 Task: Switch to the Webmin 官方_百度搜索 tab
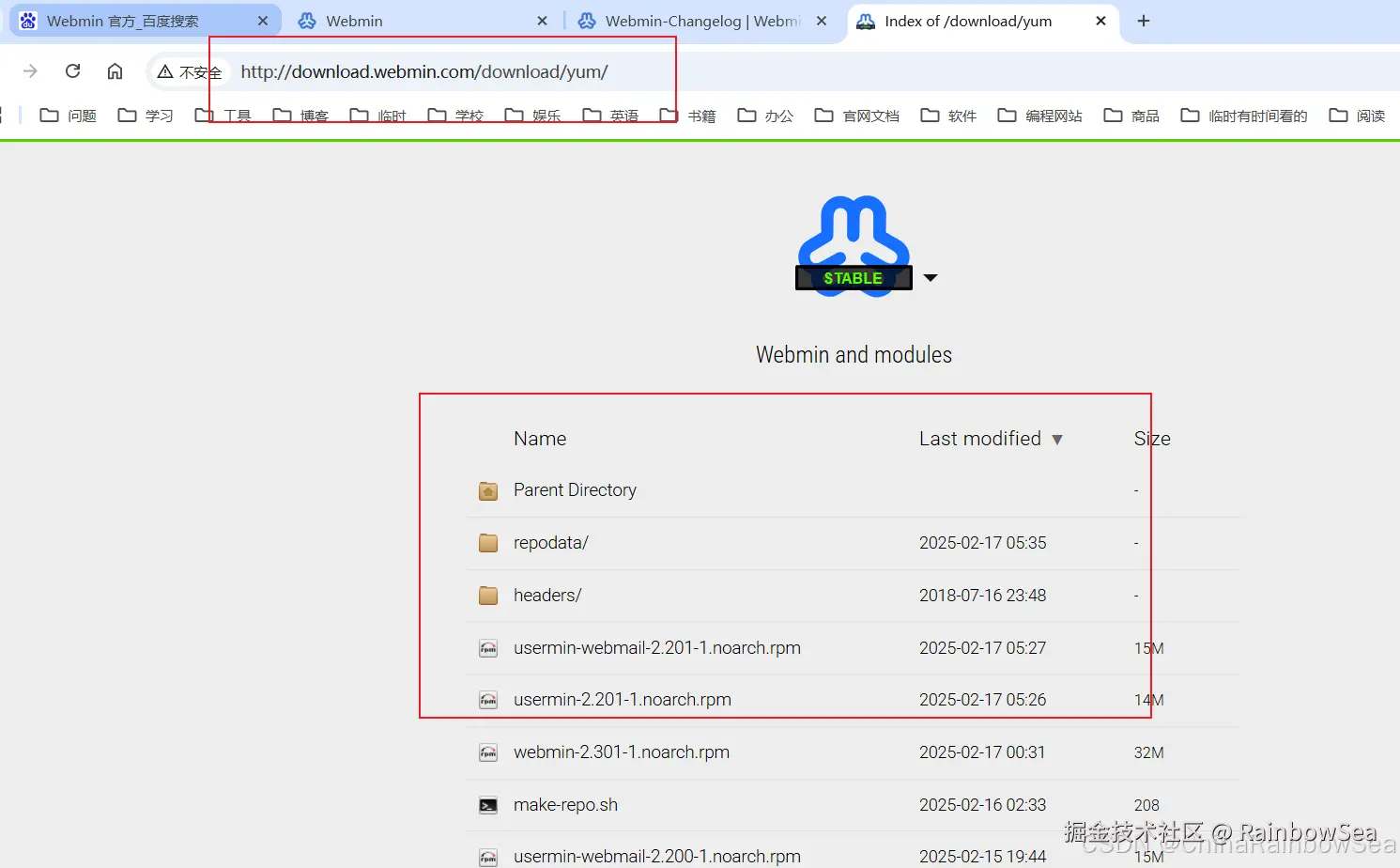145,21
